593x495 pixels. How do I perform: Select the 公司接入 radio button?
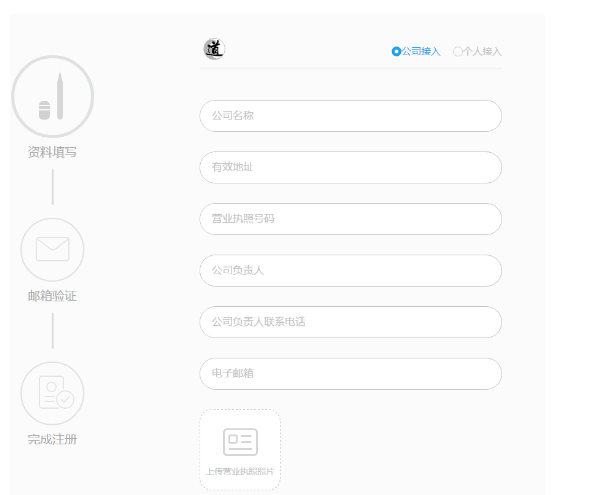[x=396, y=51]
